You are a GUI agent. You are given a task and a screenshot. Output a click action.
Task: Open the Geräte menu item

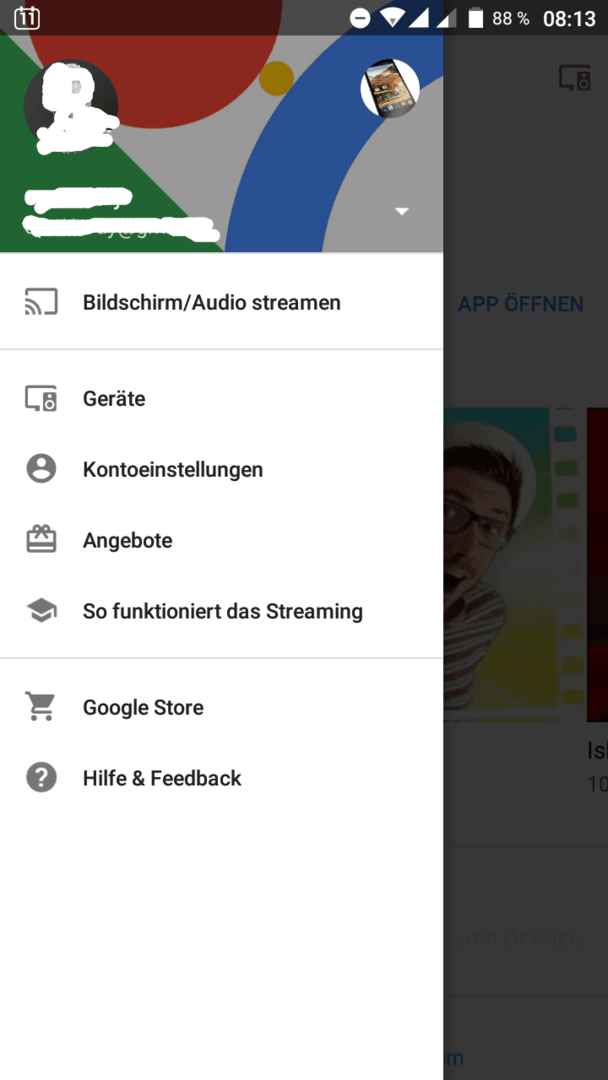222,399
